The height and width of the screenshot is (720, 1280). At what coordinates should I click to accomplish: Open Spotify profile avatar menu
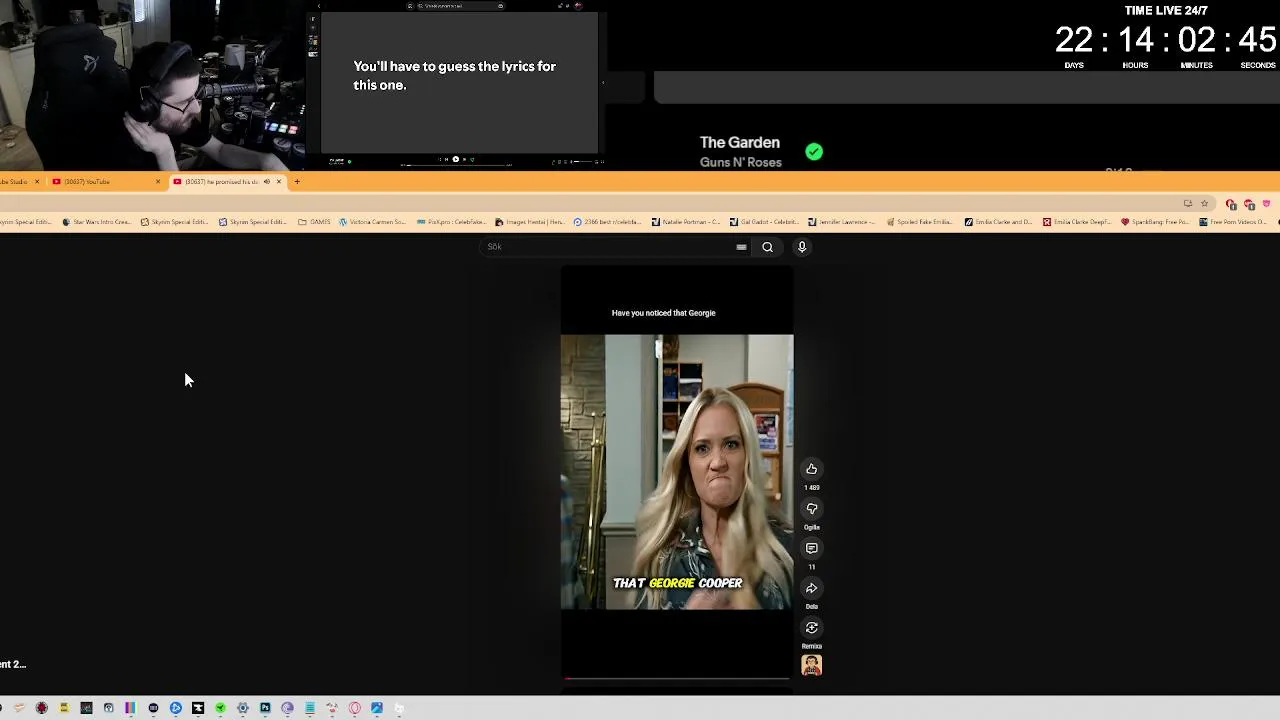pyautogui.click(x=579, y=6)
